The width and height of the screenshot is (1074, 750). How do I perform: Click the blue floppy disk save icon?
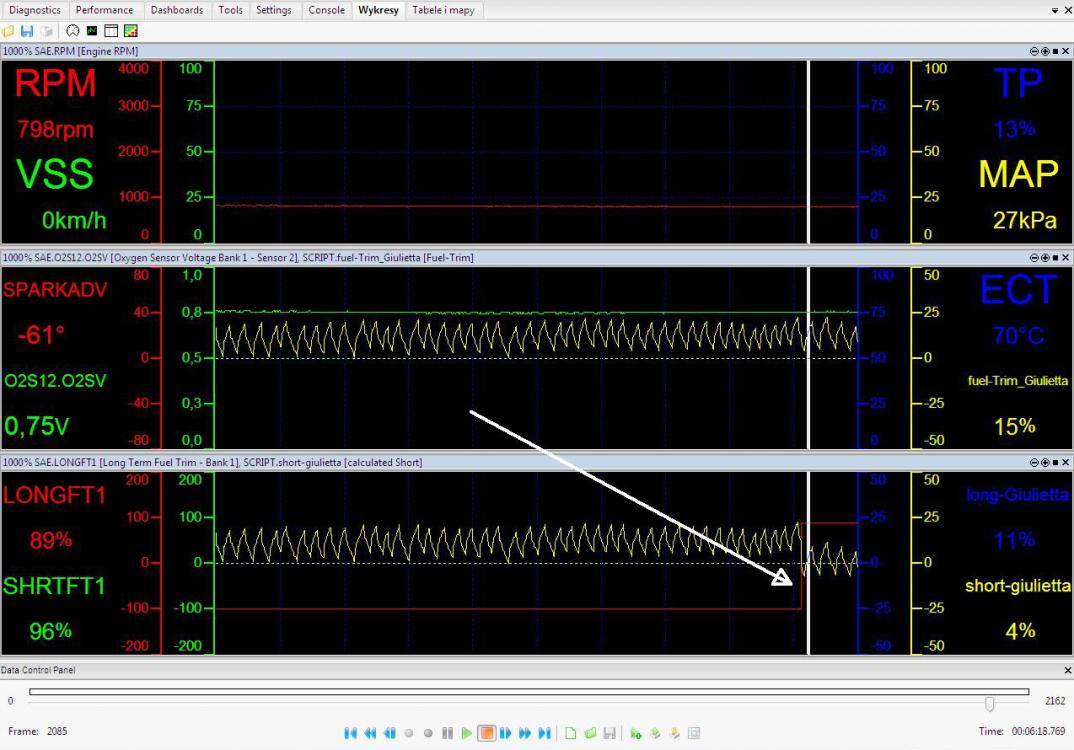click(27, 32)
